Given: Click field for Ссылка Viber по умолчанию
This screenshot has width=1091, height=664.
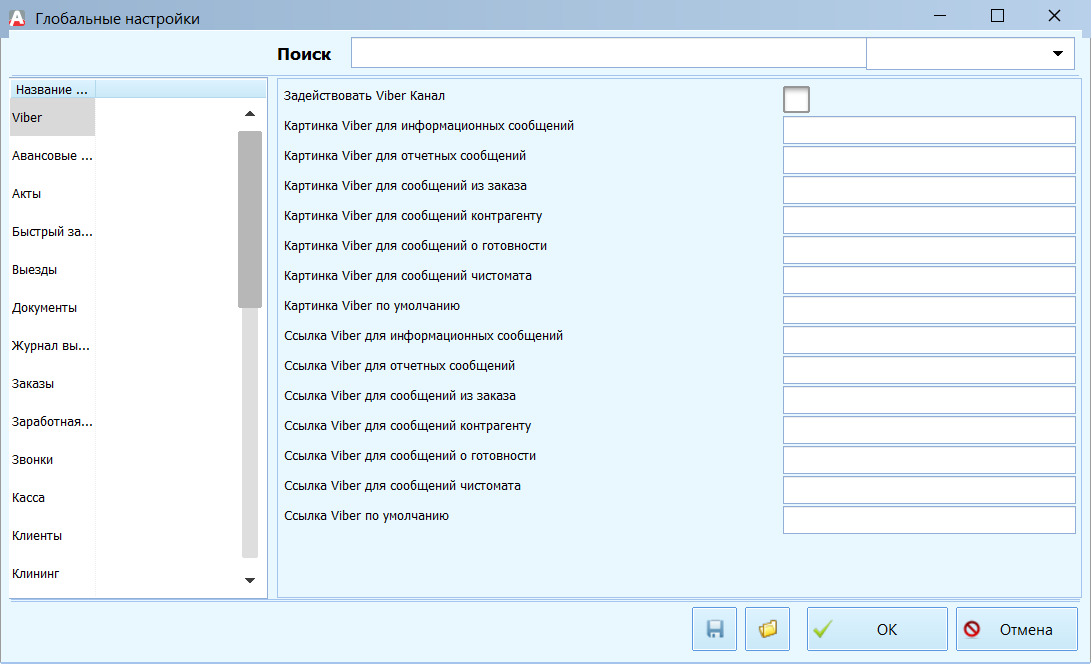Looking at the screenshot, I should pyautogui.click(x=929, y=520).
